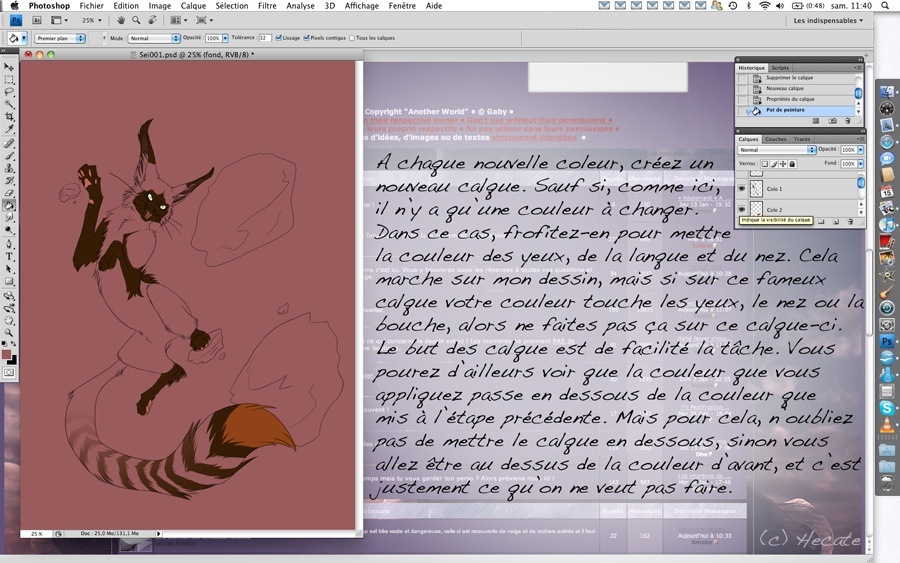Viewport: 900px width, 563px height.
Task: Toggle lock position
Action: 783,164
